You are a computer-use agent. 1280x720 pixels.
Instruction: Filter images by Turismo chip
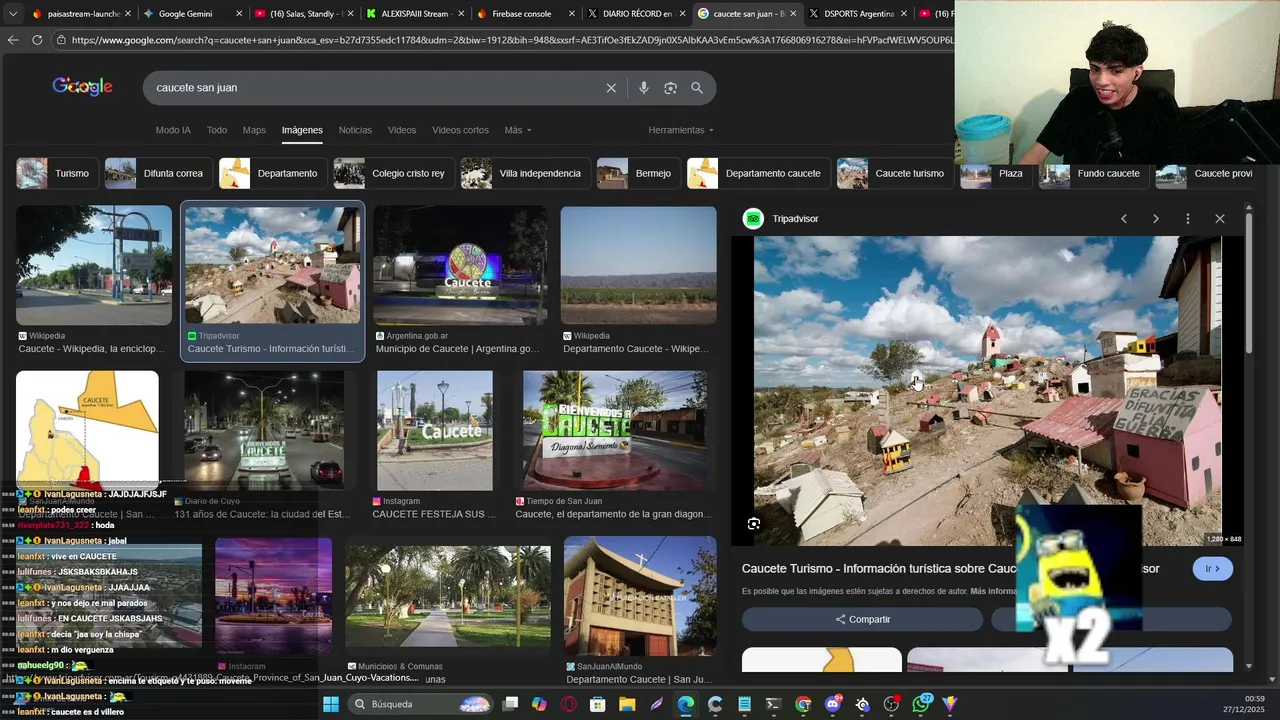tap(58, 173)
